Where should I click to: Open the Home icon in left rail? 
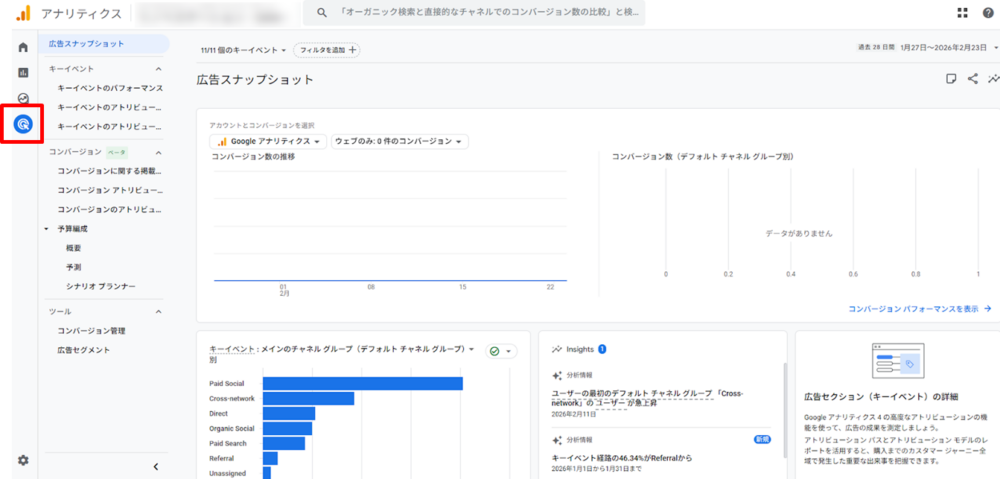(23, 47)
